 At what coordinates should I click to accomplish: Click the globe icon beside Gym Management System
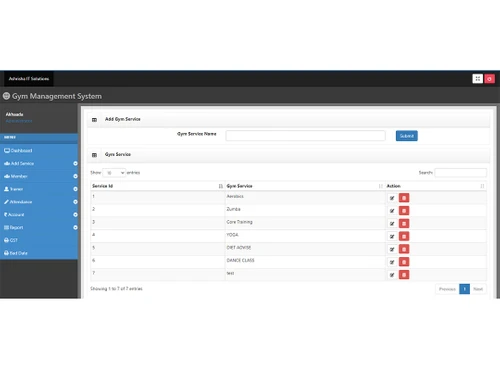click(x=6, y=96)
